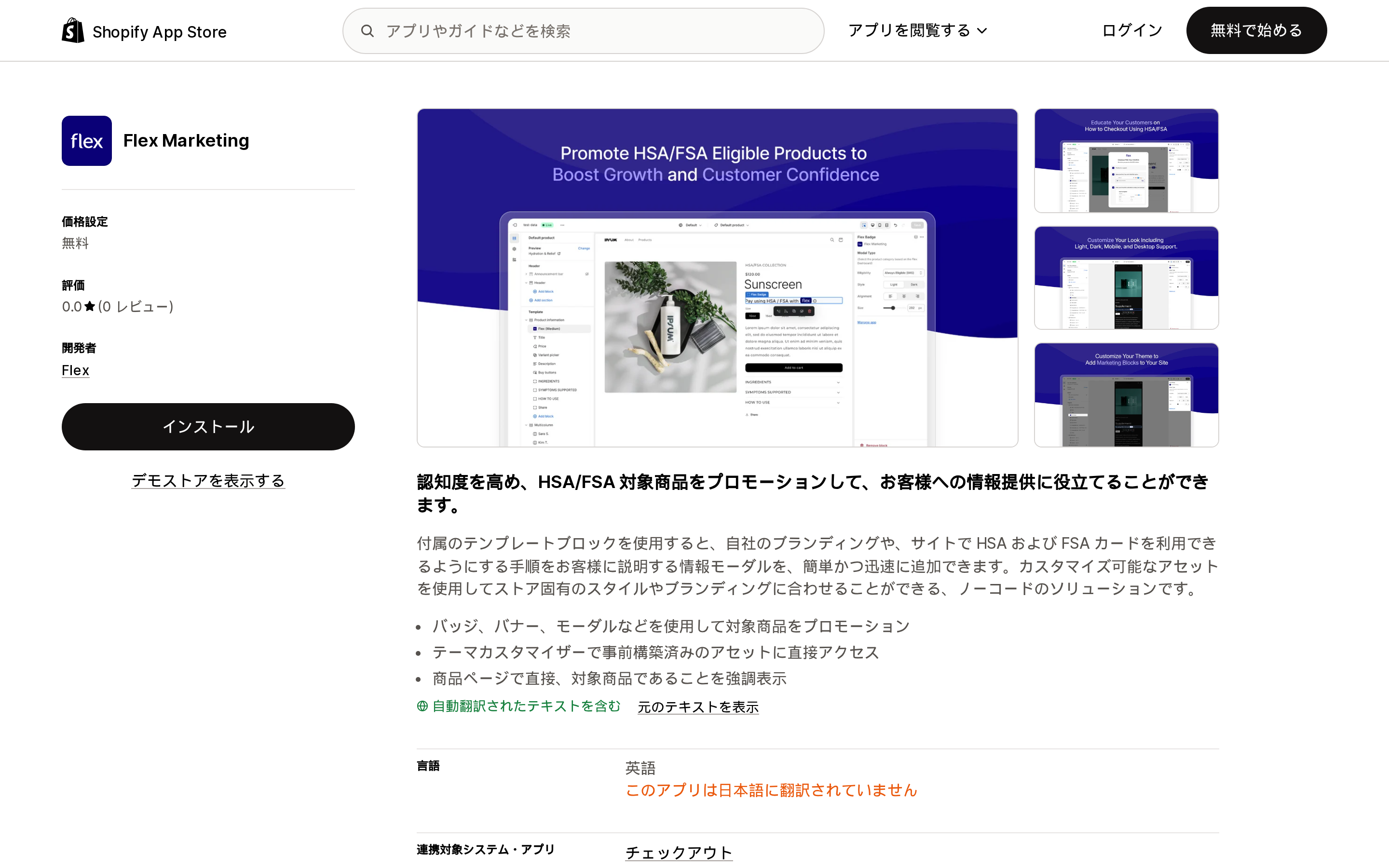Click the auto-translation globe icon
Viewport: 1389px width, 868px height.
coord(422,706)
